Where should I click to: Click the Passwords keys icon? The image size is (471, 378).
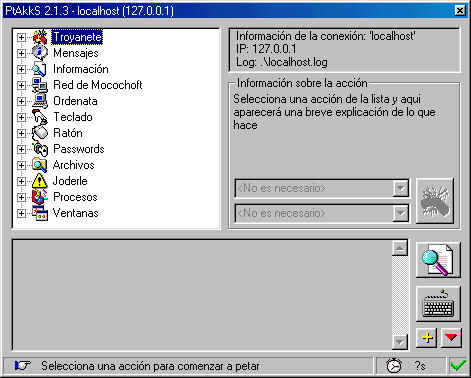coord(40,149)
